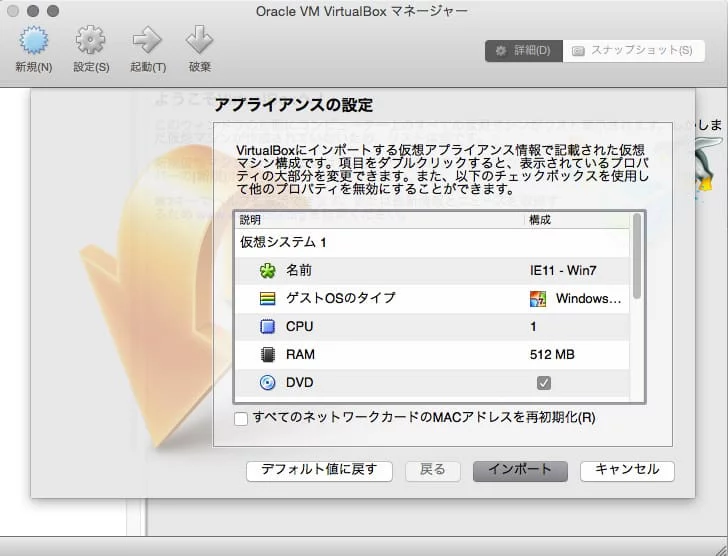Open 設定(S) gear icon in toolbar

tap(91, 40)
